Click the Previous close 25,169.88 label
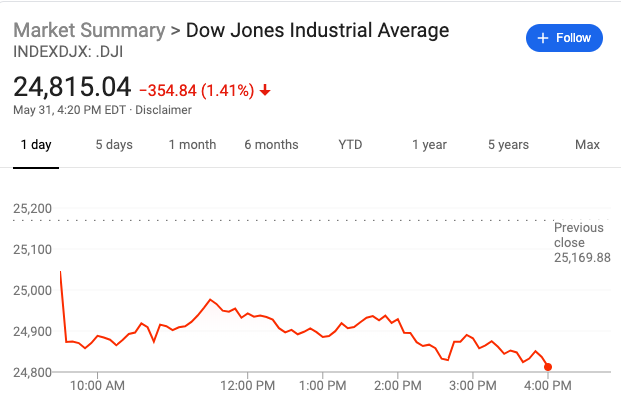 click(x=582, y=243)
